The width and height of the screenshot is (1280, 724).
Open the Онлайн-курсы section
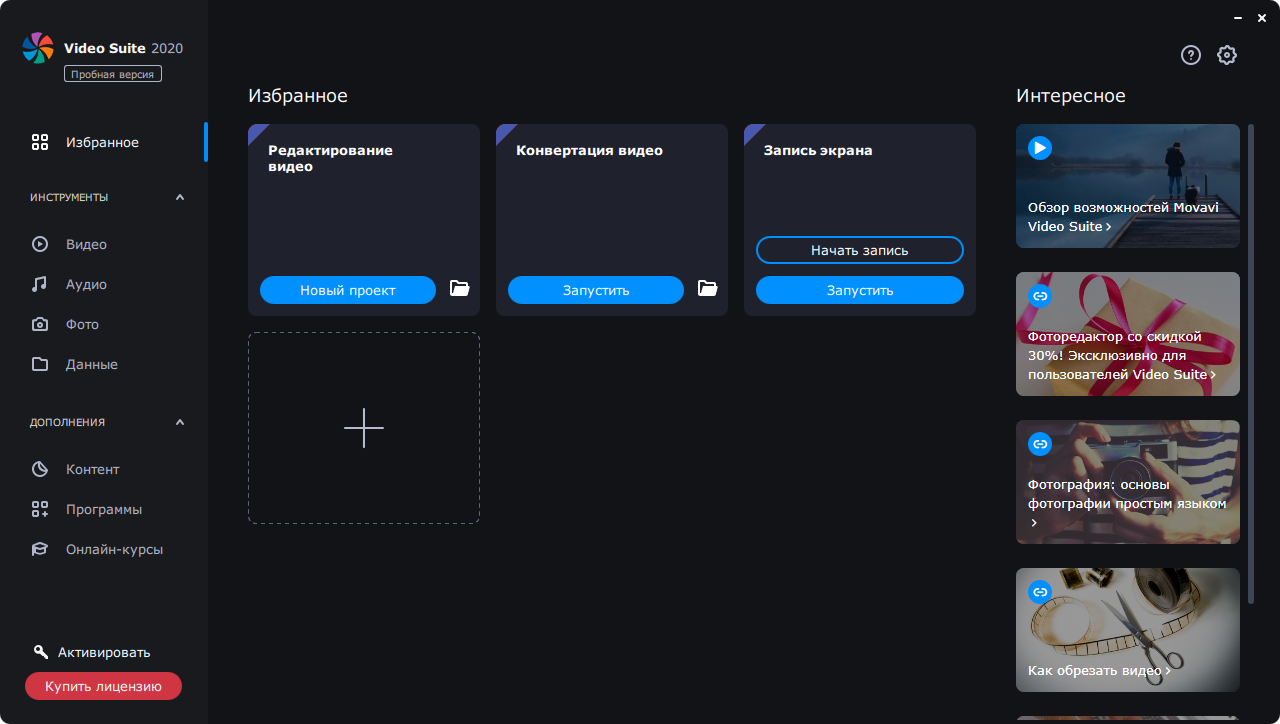[x=104, y=549]
